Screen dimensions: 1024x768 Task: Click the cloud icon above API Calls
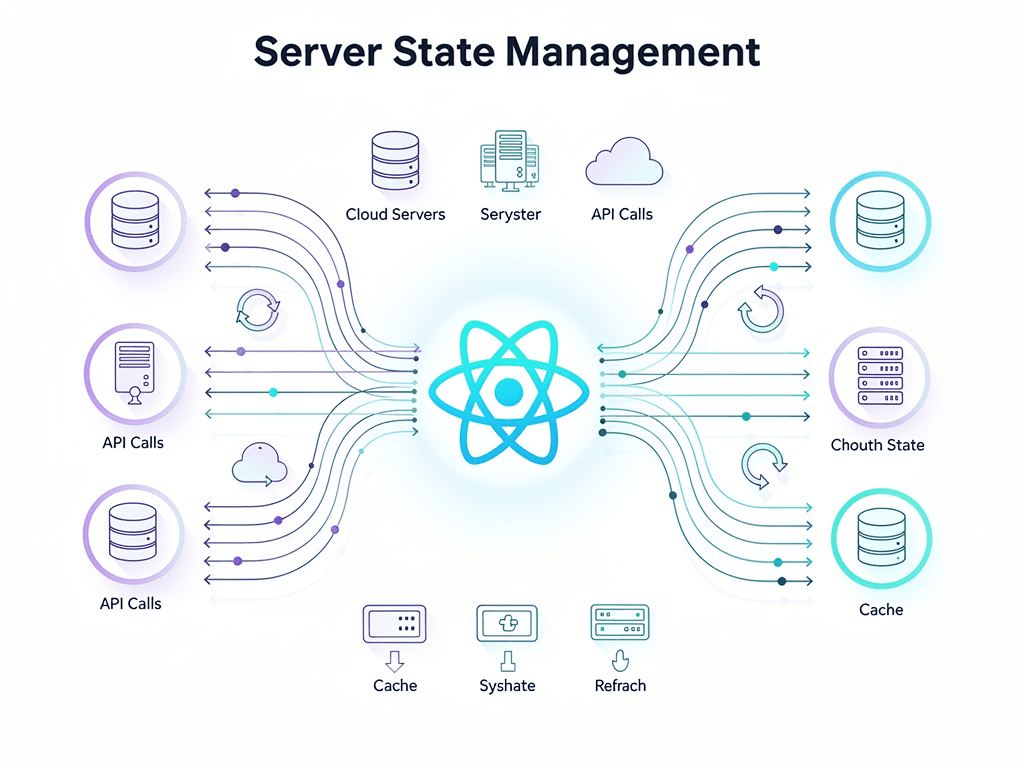(x=624, y=161)
